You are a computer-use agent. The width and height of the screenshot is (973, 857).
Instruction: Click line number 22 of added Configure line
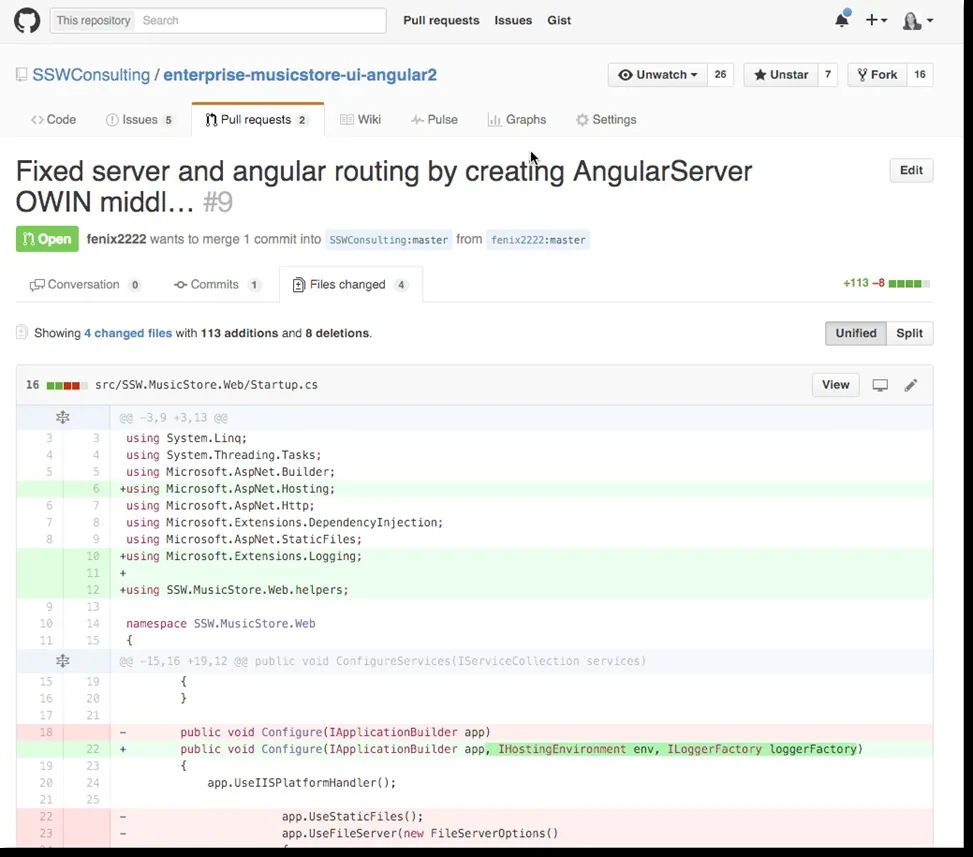click(92, 749)
